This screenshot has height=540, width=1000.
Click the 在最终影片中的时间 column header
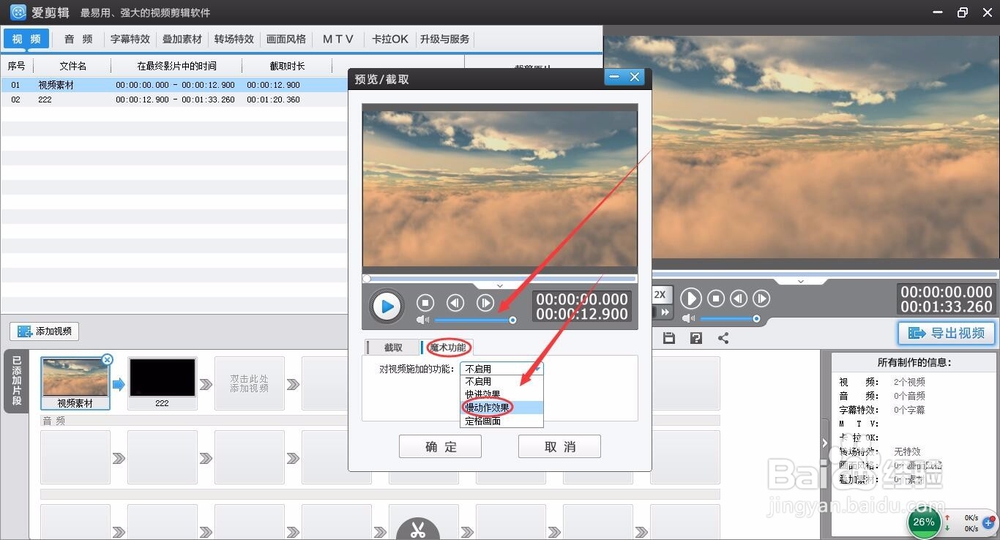[x=177, y=66]
